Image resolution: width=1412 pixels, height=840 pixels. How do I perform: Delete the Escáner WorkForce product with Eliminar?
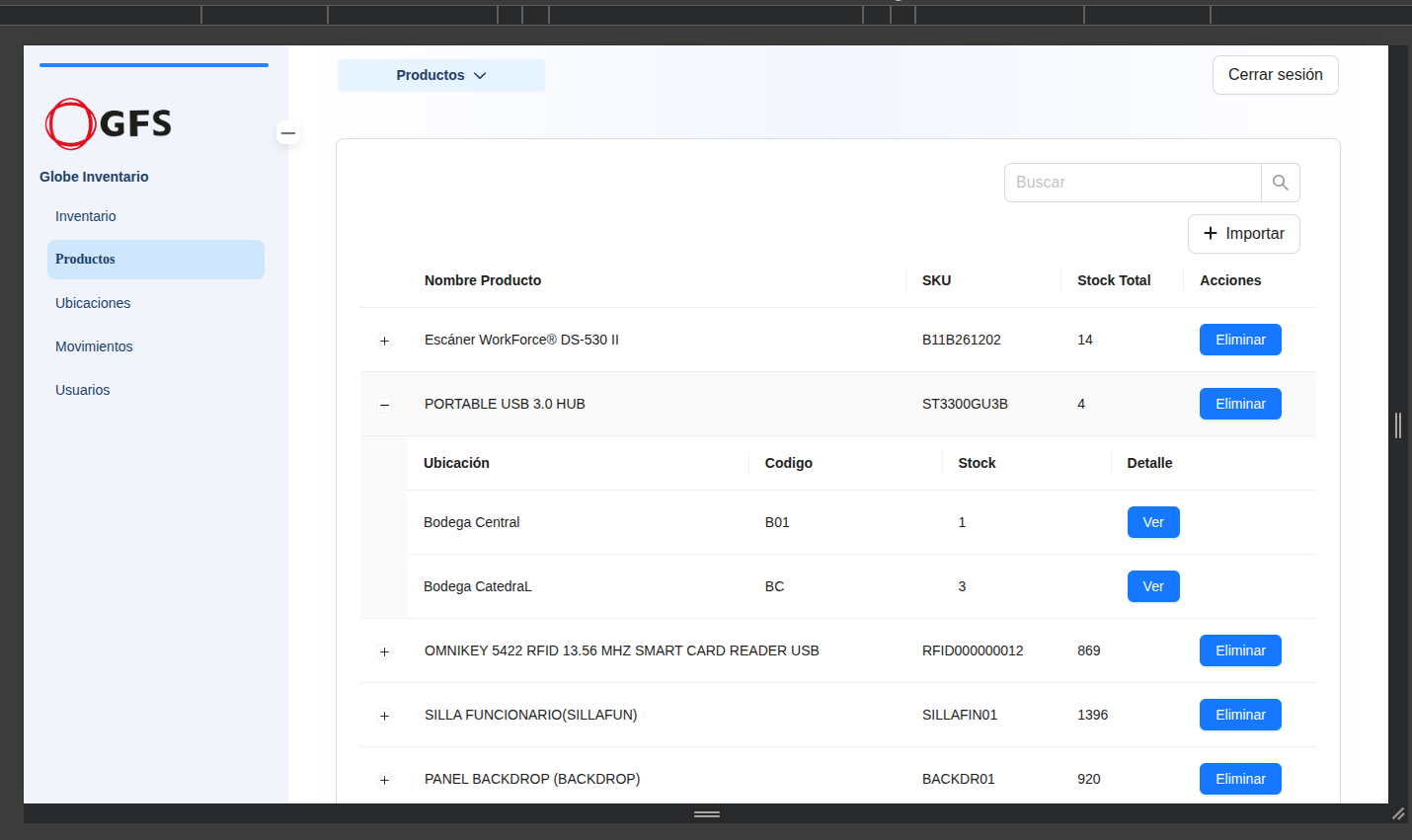tap(1240, 340)
